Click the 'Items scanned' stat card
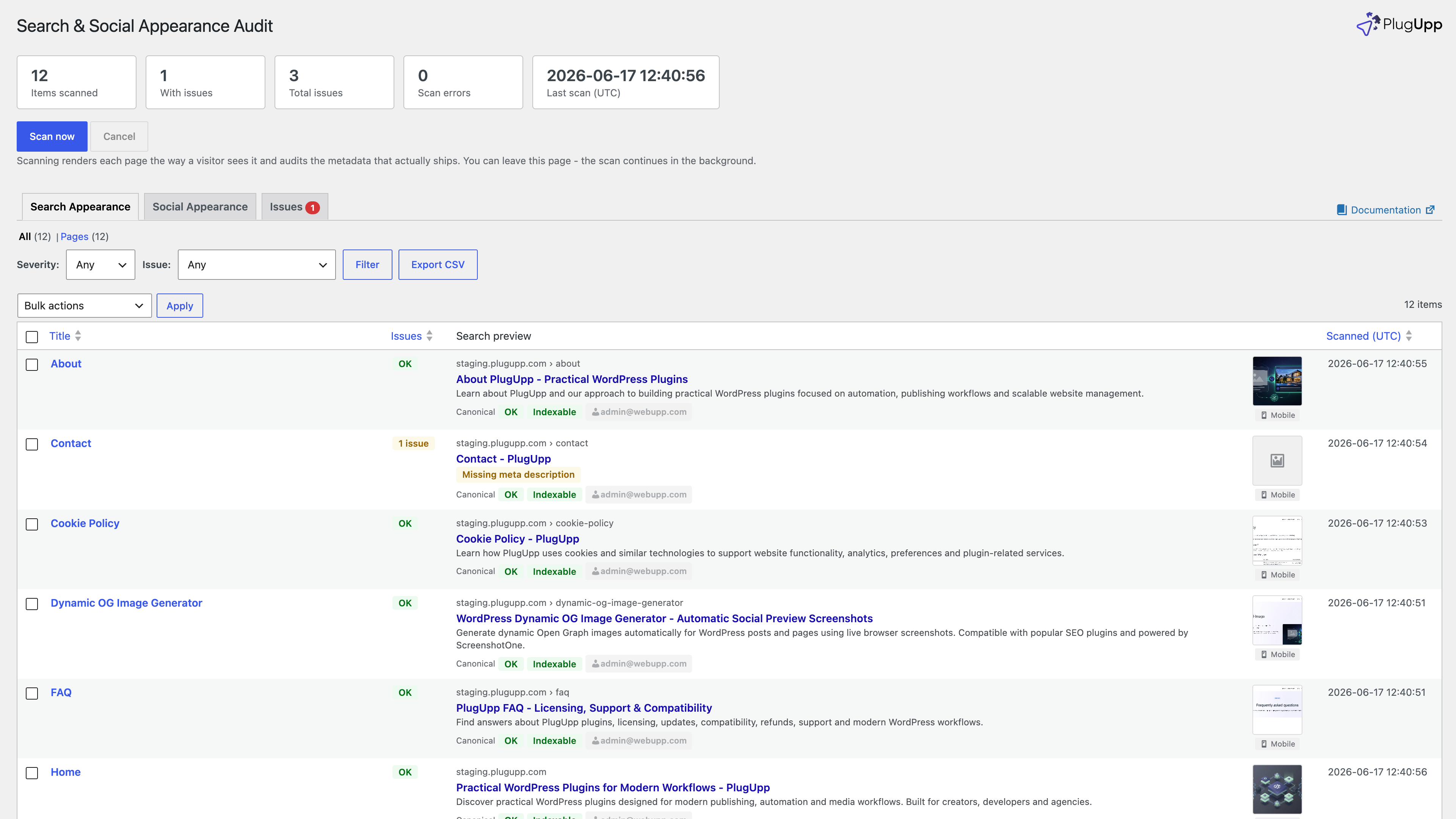The height and width of the screenshot is (819, 1456). point(76,83)
